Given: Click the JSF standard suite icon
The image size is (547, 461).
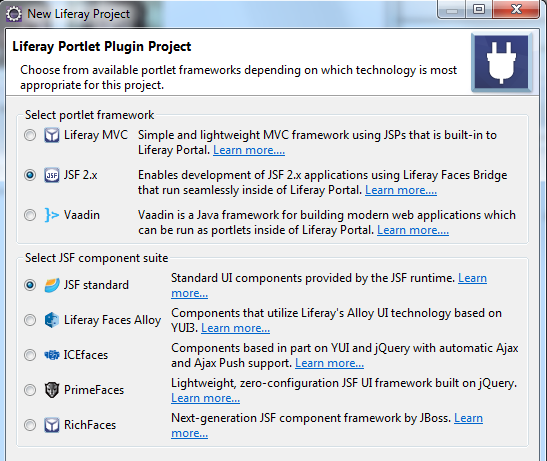Looking at the screenshot, I should [52, 285].
